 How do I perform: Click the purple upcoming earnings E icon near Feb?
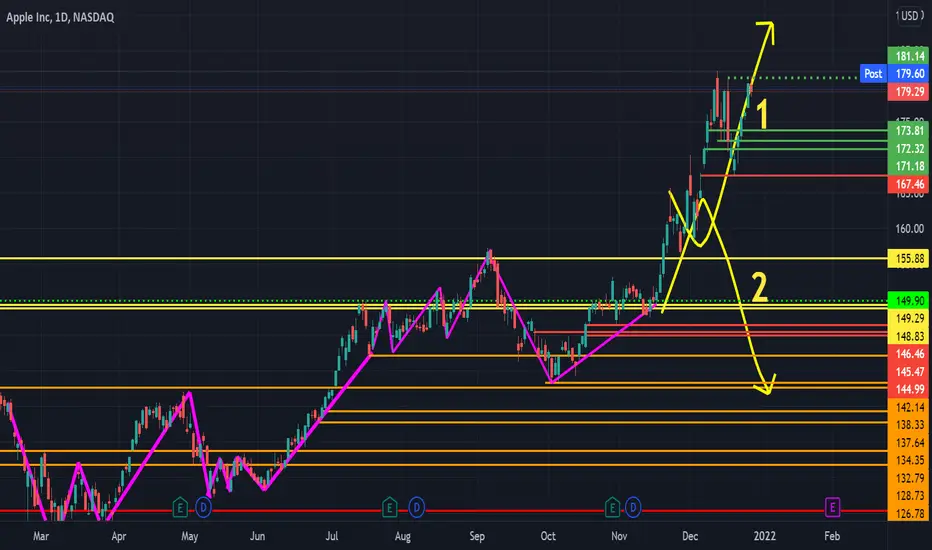(832, 507)
